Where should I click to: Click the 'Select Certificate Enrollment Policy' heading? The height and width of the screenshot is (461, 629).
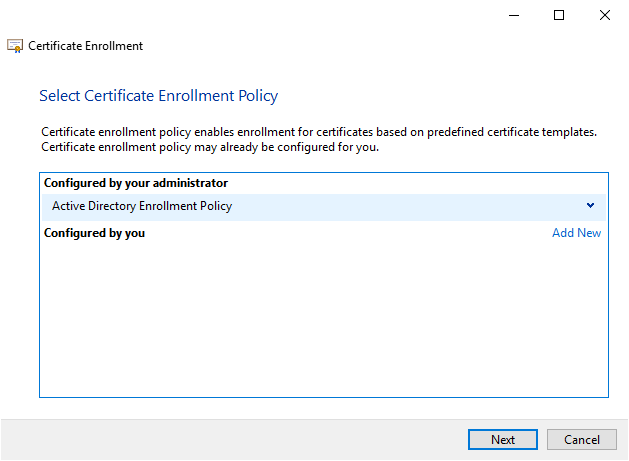point(158,96)
